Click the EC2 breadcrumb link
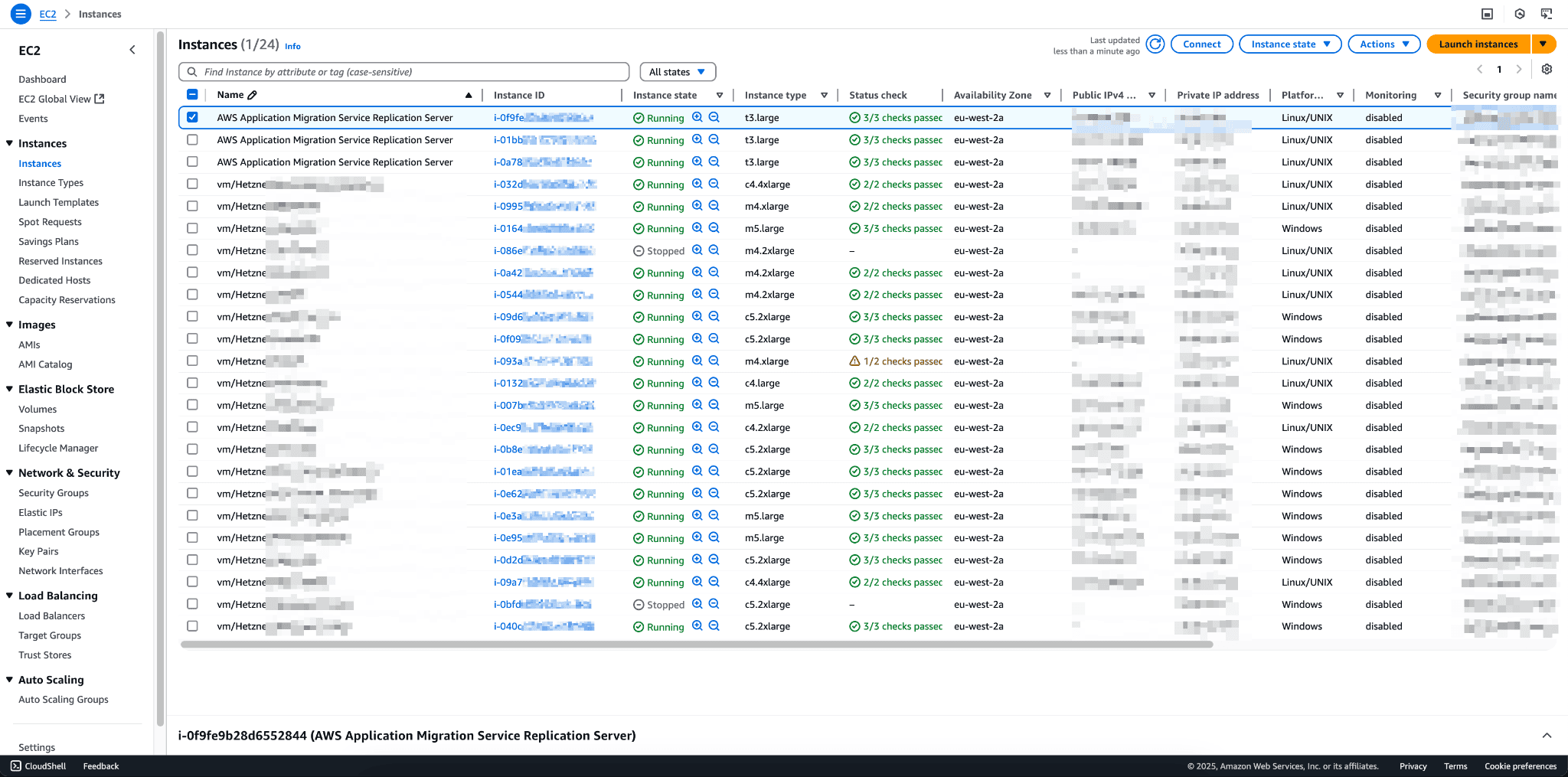This screenshot has width=1568, height=777. point(47,14)
